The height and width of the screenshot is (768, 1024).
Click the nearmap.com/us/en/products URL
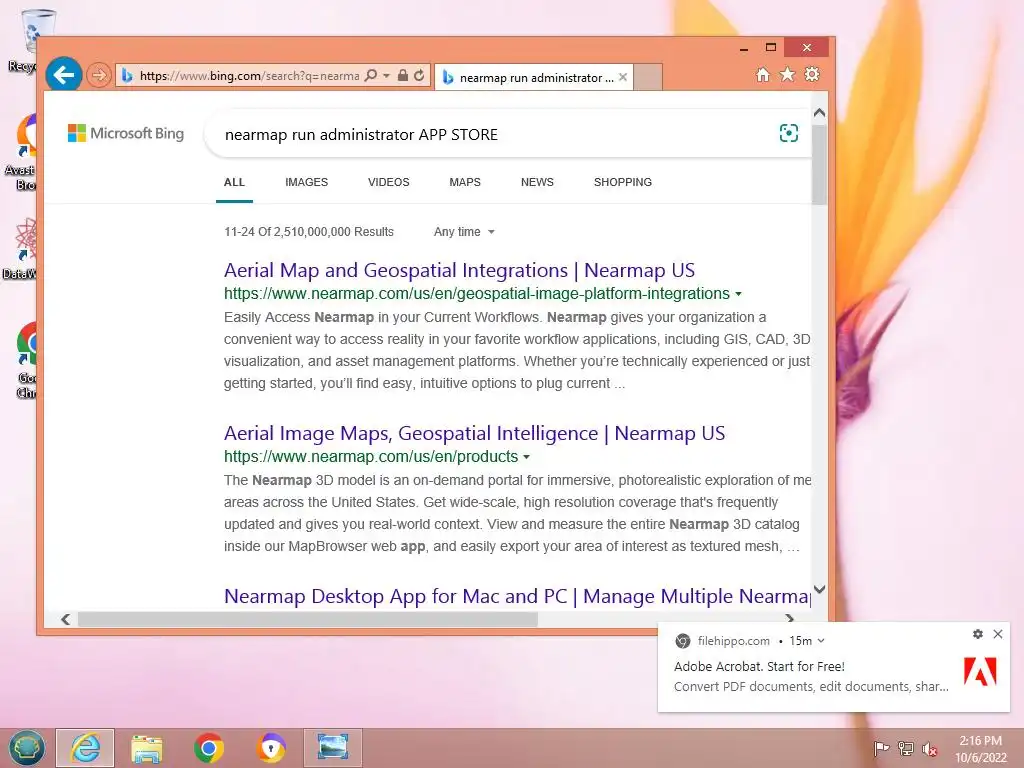[x=371, y=456]
